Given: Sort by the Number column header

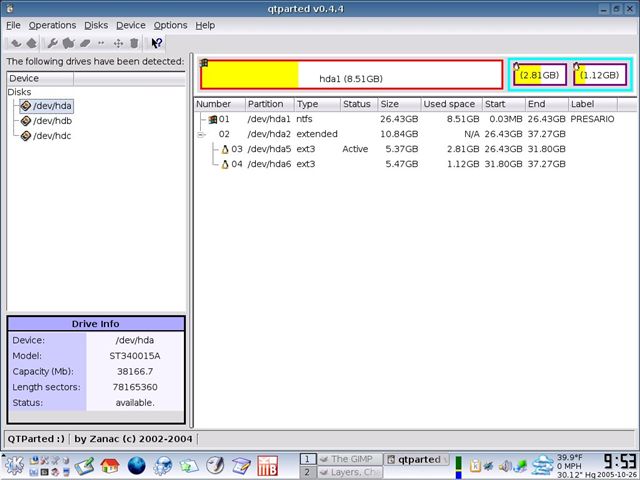Looking at the screenshot, I should (220, 104).
